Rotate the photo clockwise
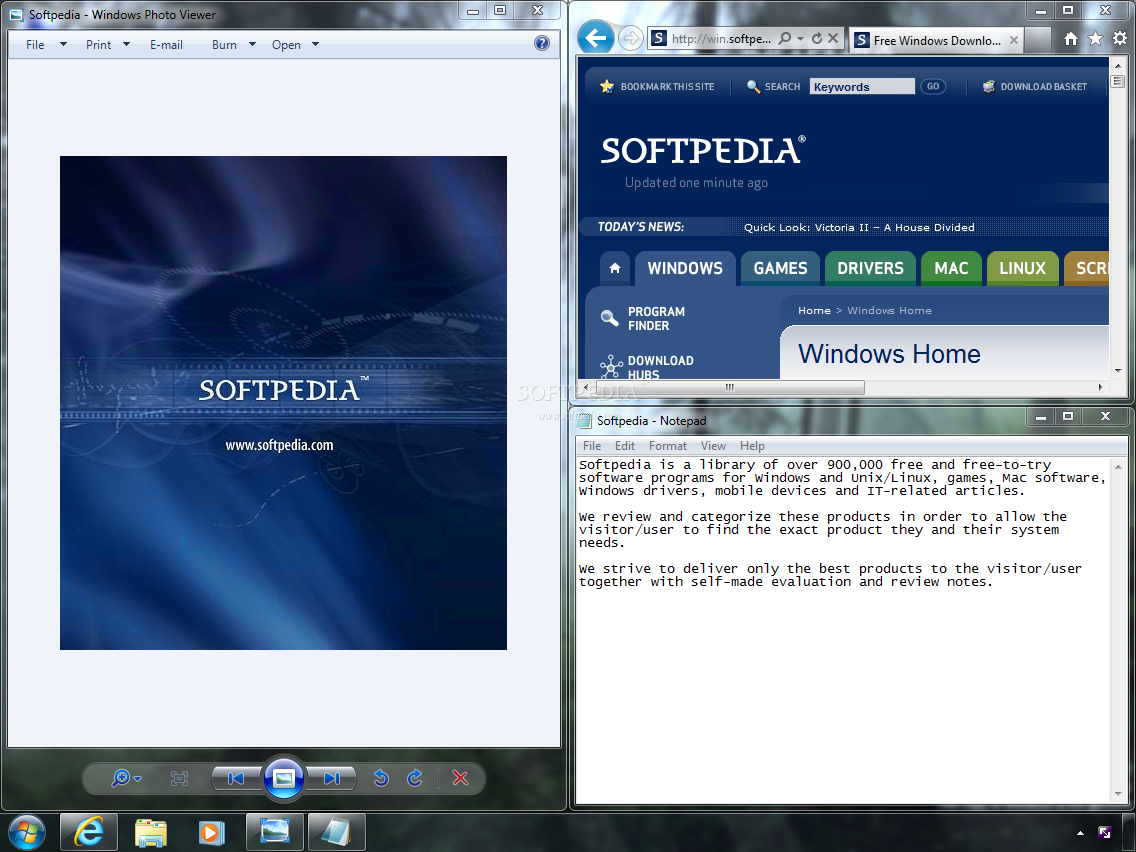Screen dimensions: 1136x852 coord(415,778)
